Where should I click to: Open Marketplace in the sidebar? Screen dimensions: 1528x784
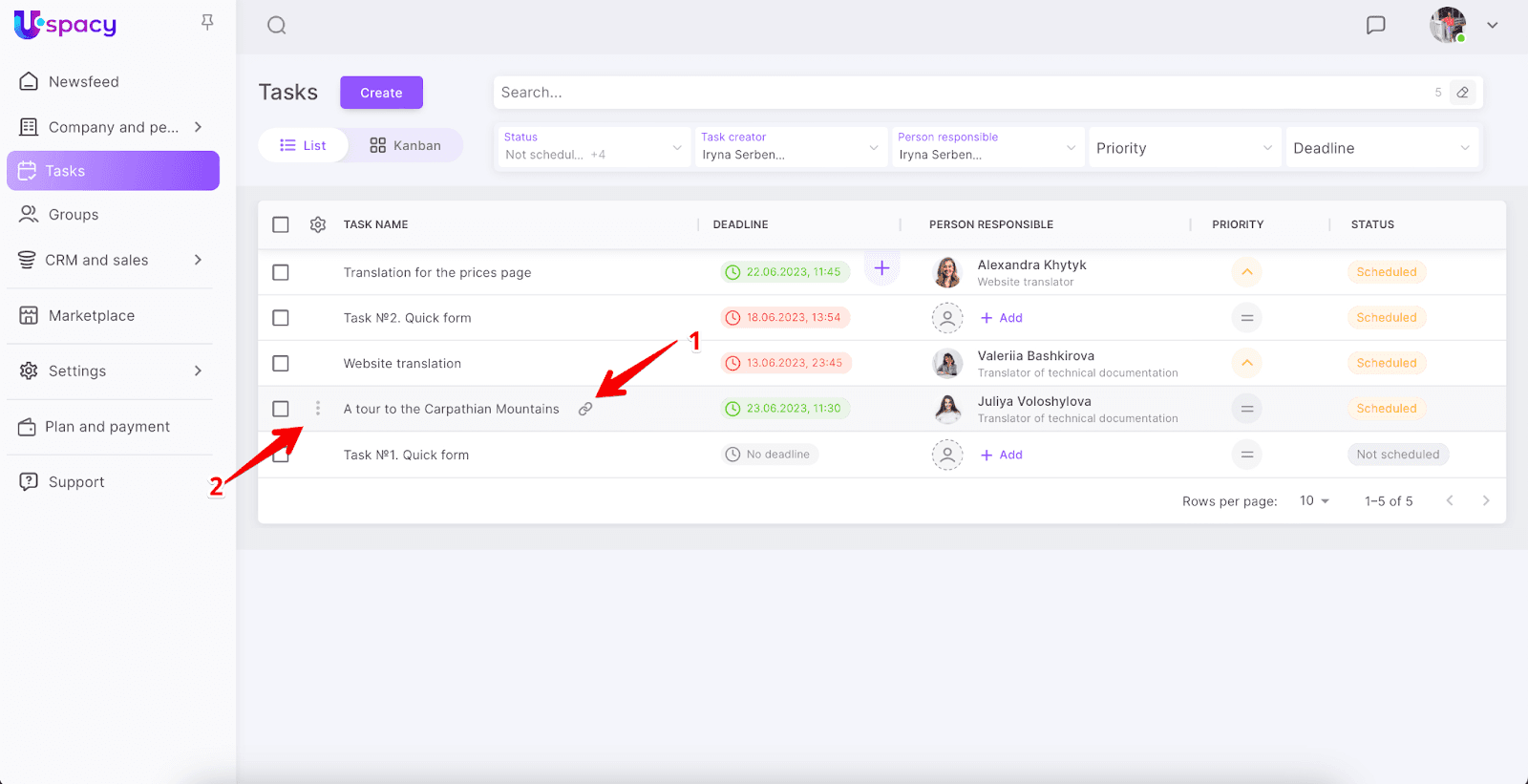[x=91, y=316]
